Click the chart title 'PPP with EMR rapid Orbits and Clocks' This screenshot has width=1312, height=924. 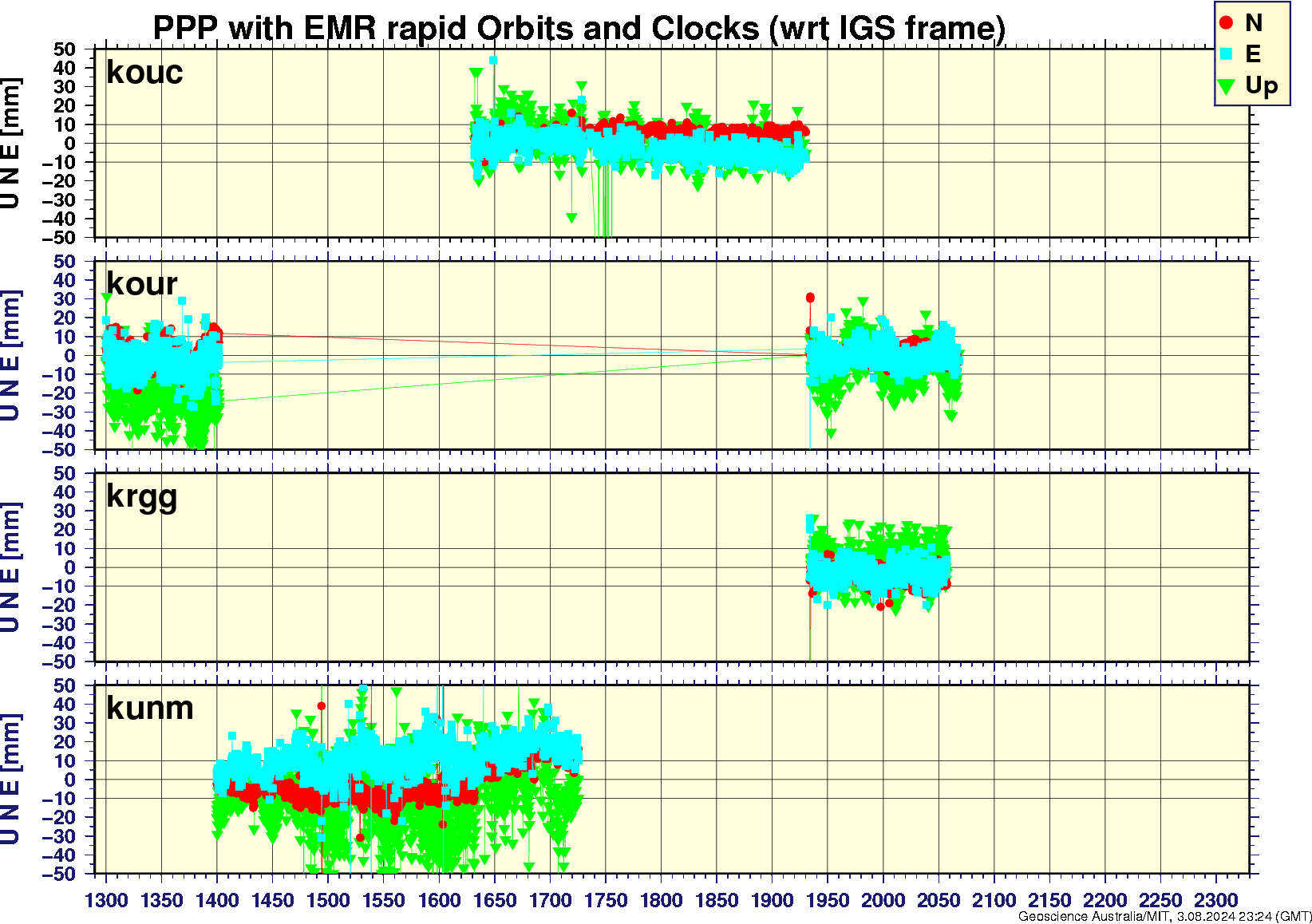456,28
